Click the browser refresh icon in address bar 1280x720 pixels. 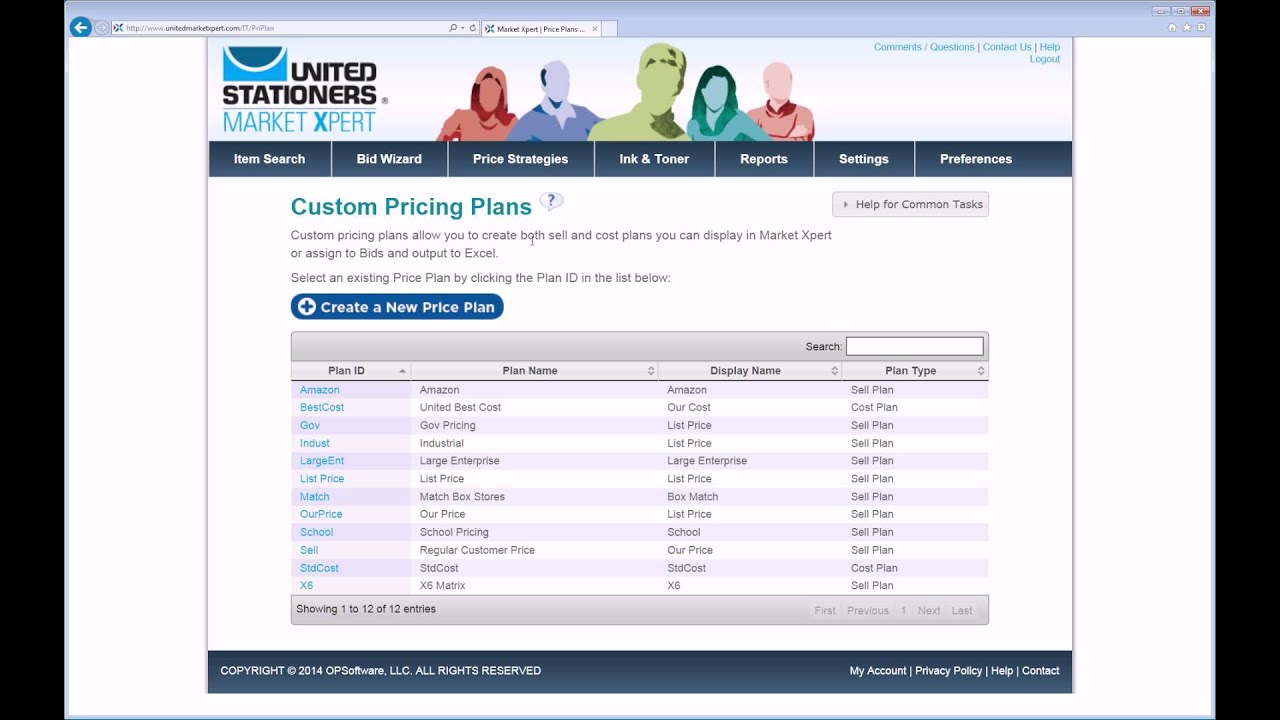473,28
